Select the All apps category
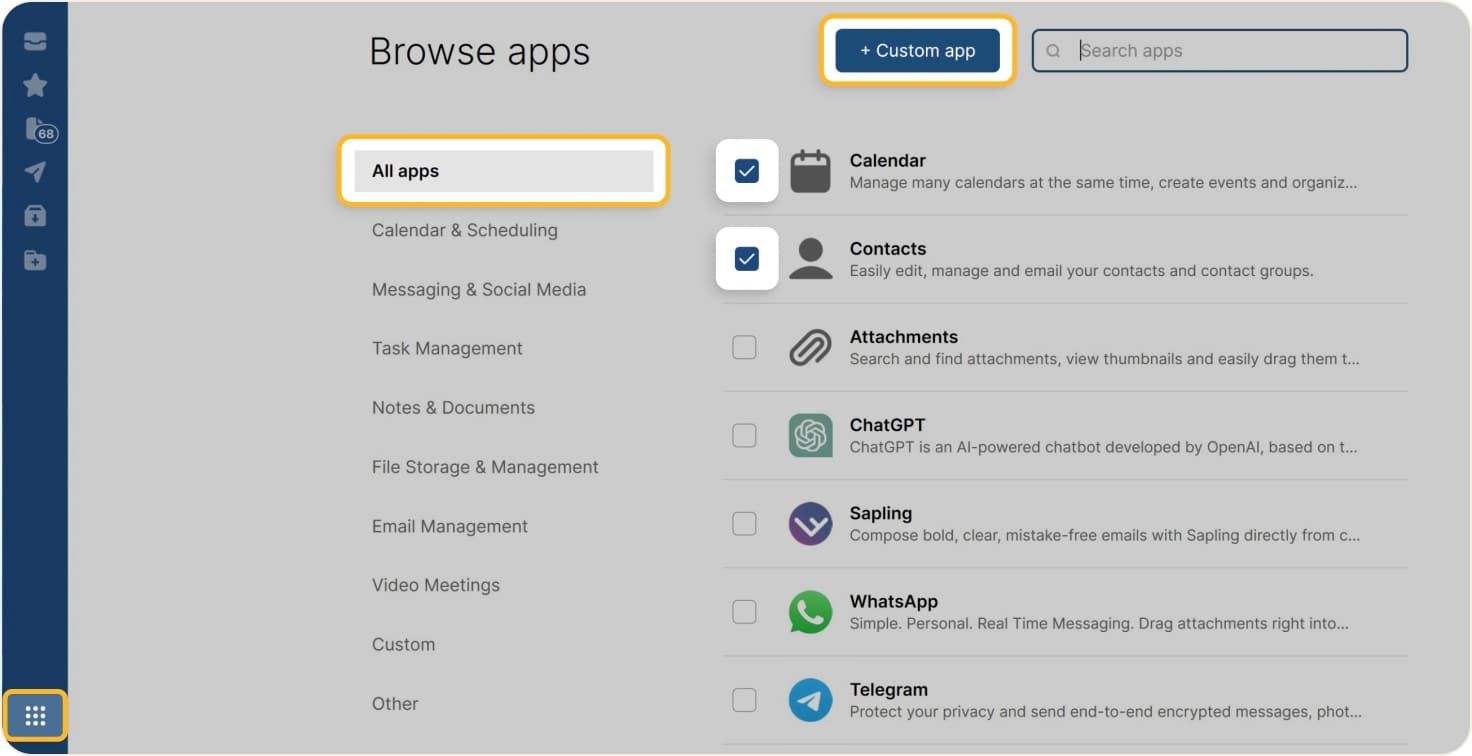Image resolution: width=1472 pixels, height=756 pixels. 504,171
